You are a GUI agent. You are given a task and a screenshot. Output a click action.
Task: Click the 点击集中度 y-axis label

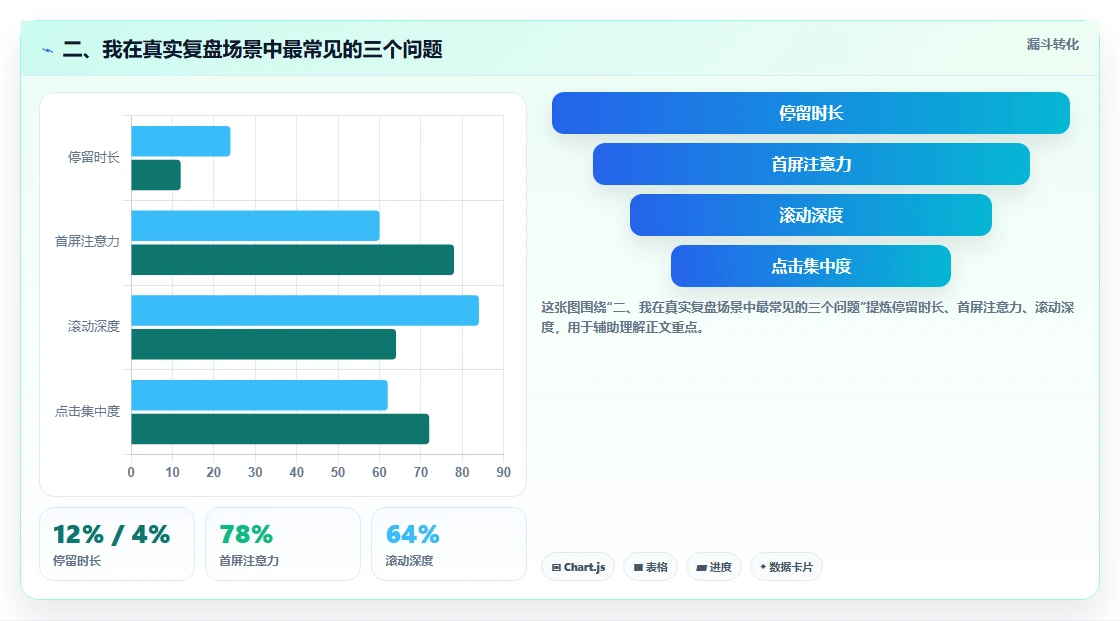87,411
